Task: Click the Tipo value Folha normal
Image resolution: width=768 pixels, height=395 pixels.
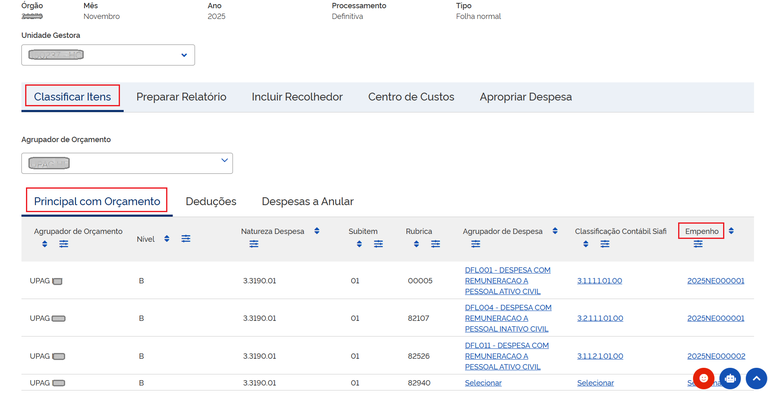Action: 479,16
